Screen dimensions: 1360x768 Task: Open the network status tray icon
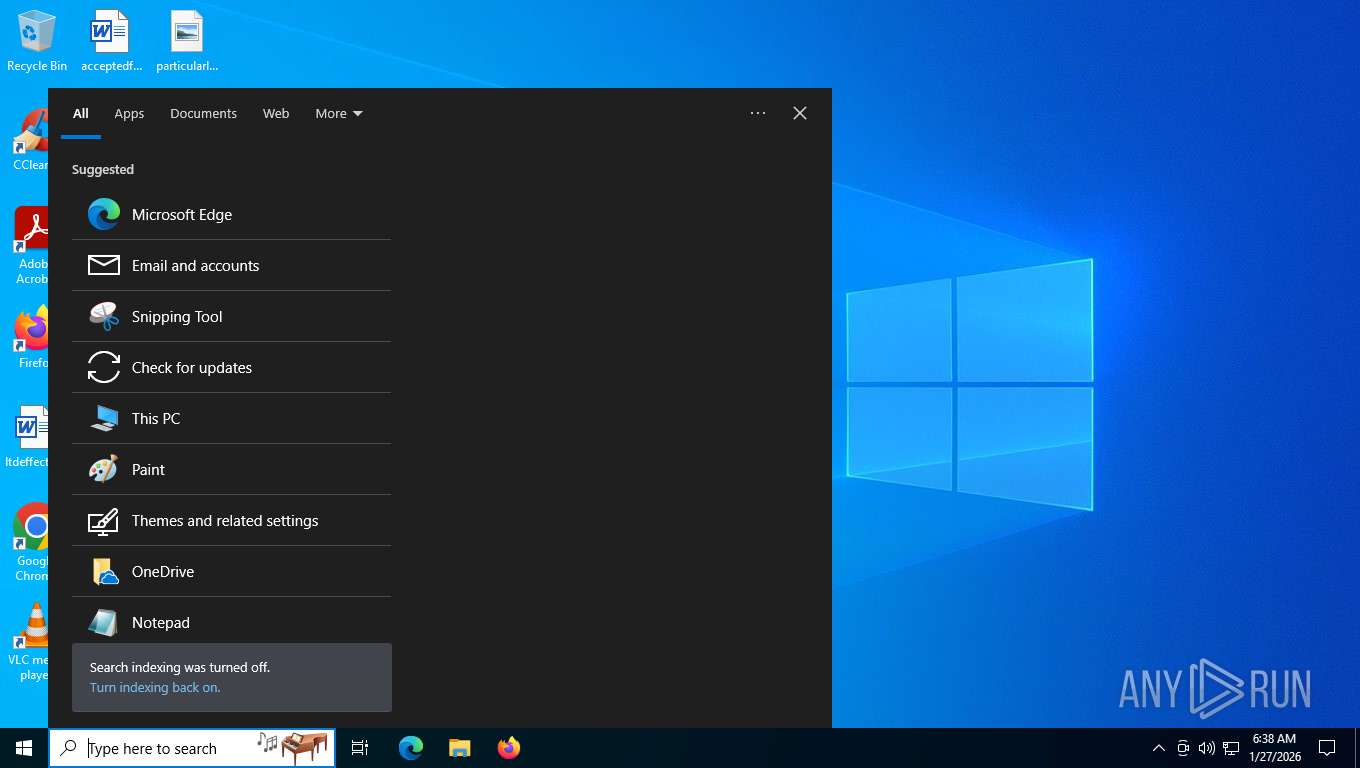pyautogui.click(x=1231, y=748)
